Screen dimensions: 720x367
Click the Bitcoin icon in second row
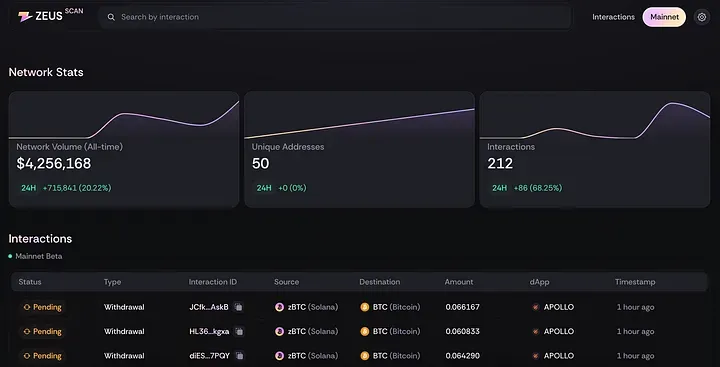[365, 332]
